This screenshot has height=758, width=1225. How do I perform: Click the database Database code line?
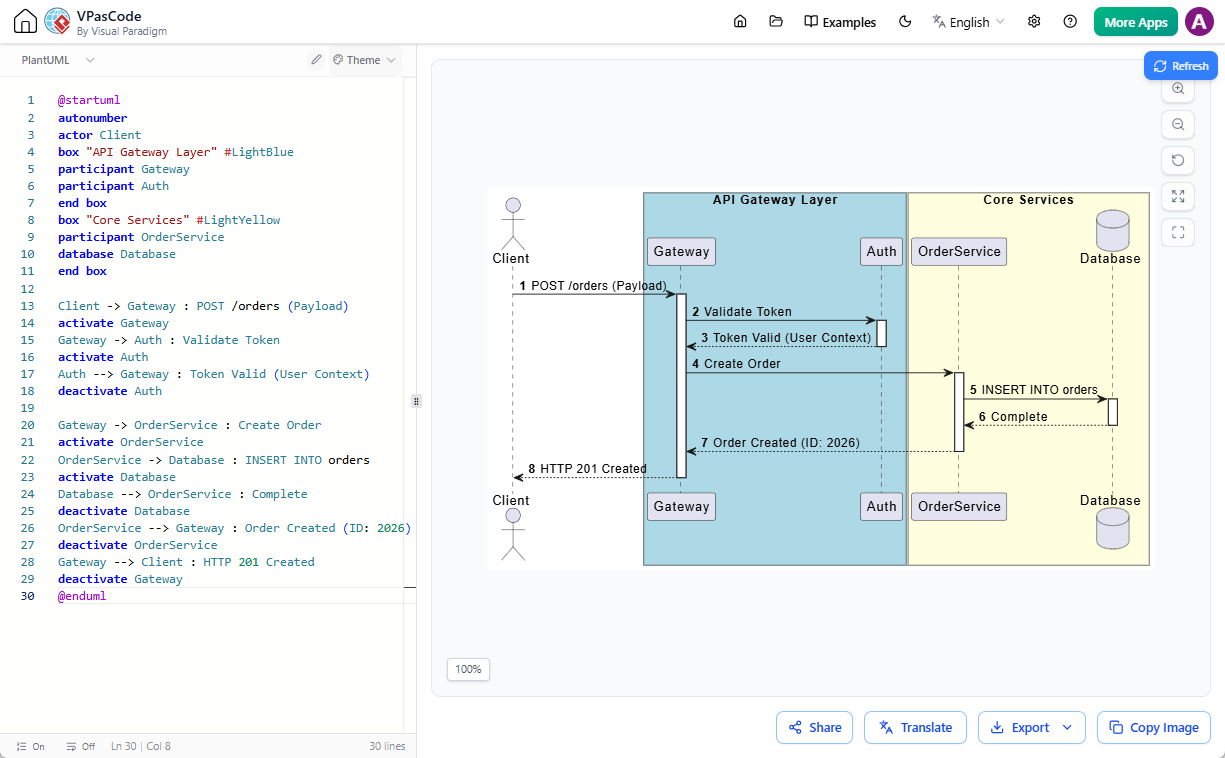116,254
